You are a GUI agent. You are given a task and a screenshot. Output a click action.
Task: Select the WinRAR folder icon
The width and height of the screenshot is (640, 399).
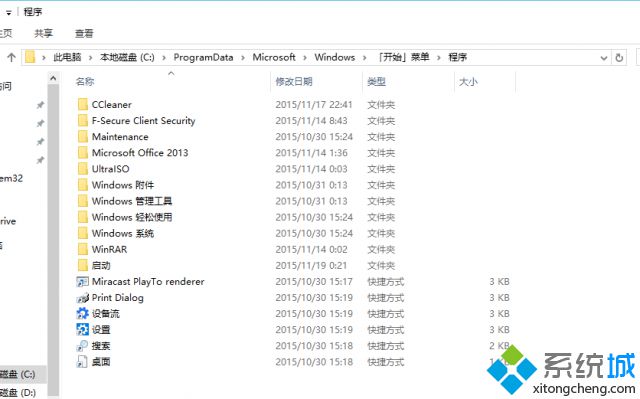pos(82,249)
